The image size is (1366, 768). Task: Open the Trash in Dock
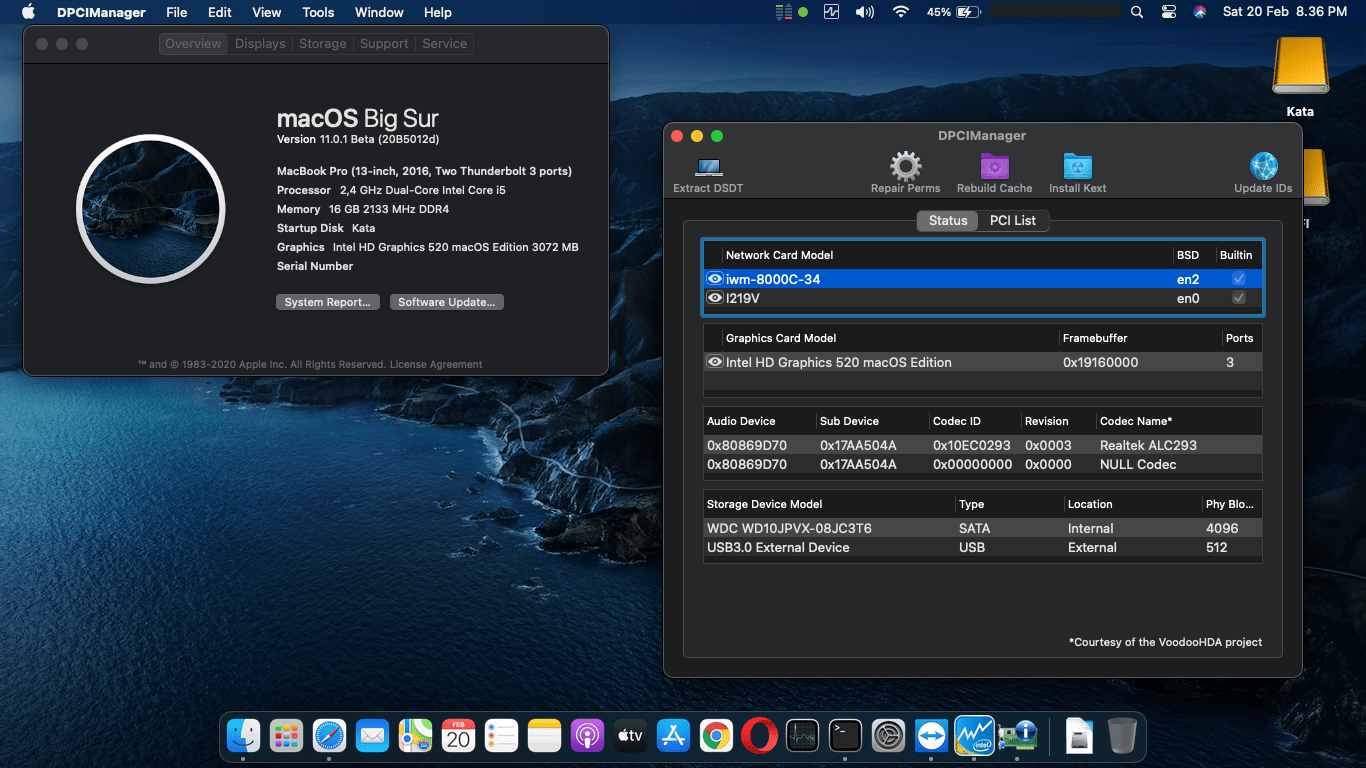(1122, 736)
